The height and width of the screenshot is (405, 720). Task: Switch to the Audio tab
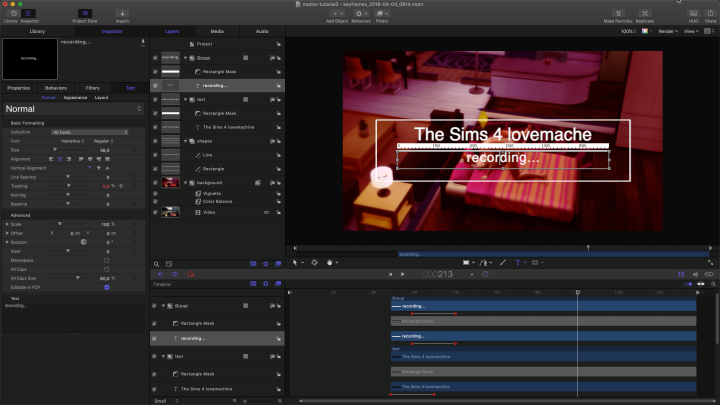(x=262, y=31)
